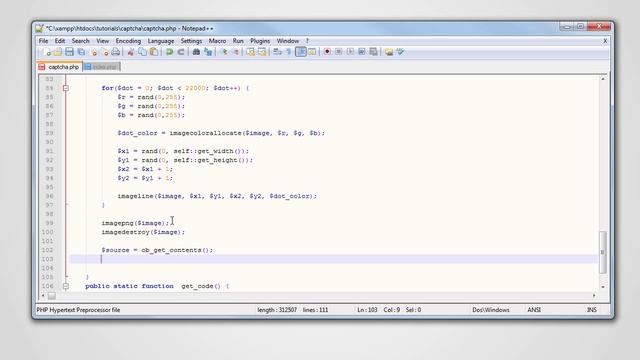Image resolution: width=640 pixels, height=360 pixels.
Task: Open the Search menu
Action: point(80,41)
